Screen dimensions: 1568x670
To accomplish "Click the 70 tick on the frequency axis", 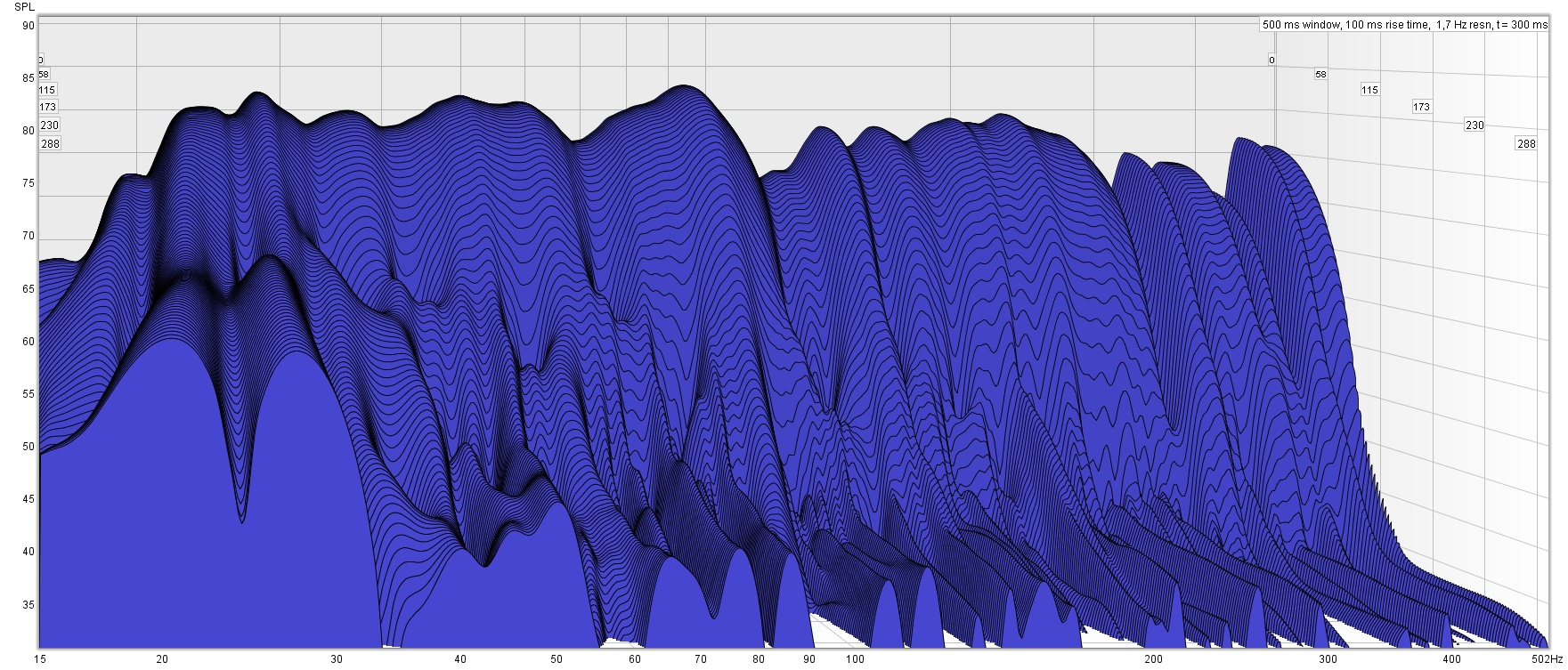I will 700,659.
